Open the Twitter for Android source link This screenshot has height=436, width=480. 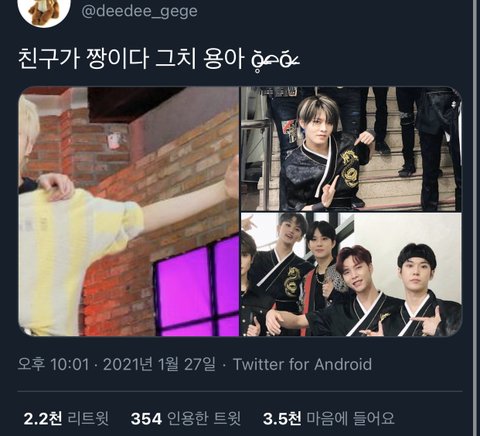302,364
